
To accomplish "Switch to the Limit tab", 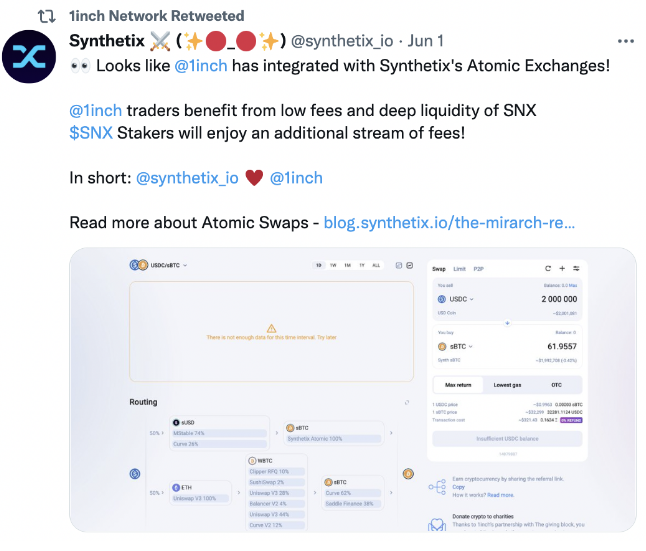I will pyautogui.click(x=459, y=269).
